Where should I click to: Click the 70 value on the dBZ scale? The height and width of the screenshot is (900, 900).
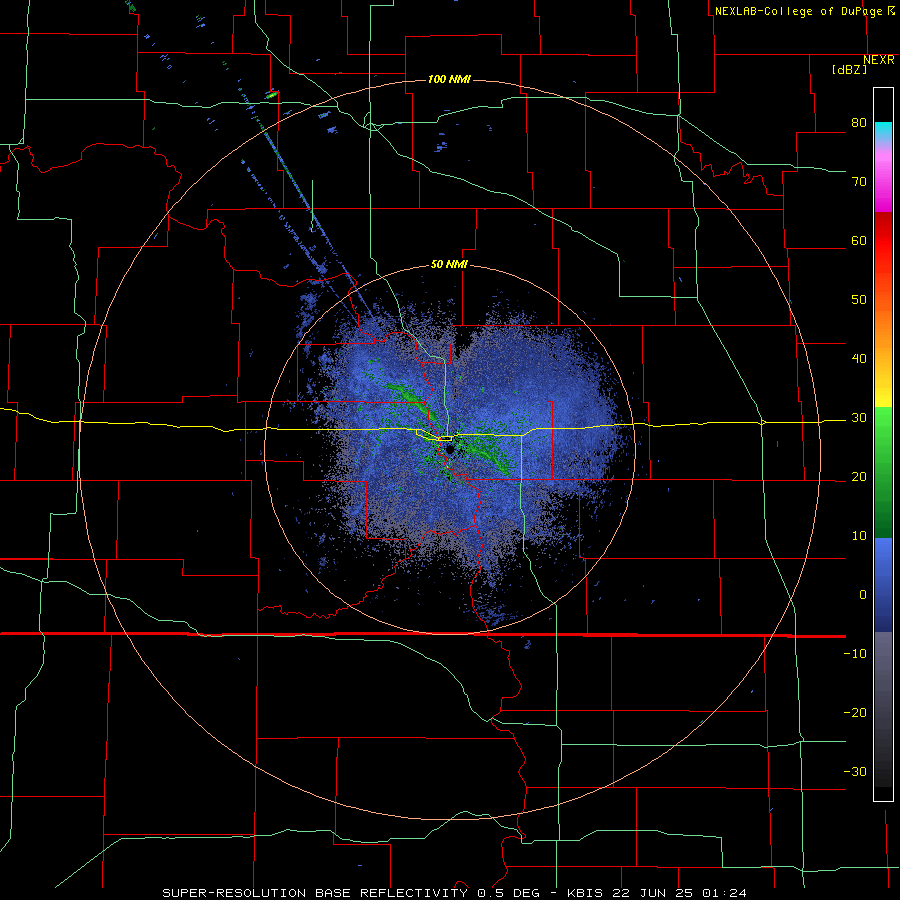(859, 181)
